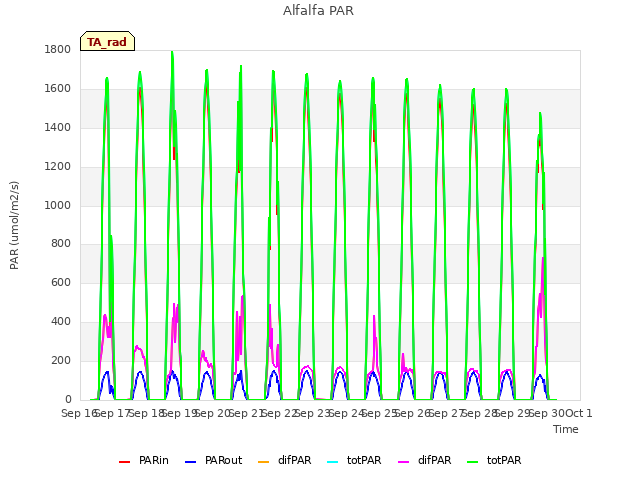Click the 1800 y-axis tick label
The height and width of the screenshot is (480, 640).
click(x=58, y=49)
